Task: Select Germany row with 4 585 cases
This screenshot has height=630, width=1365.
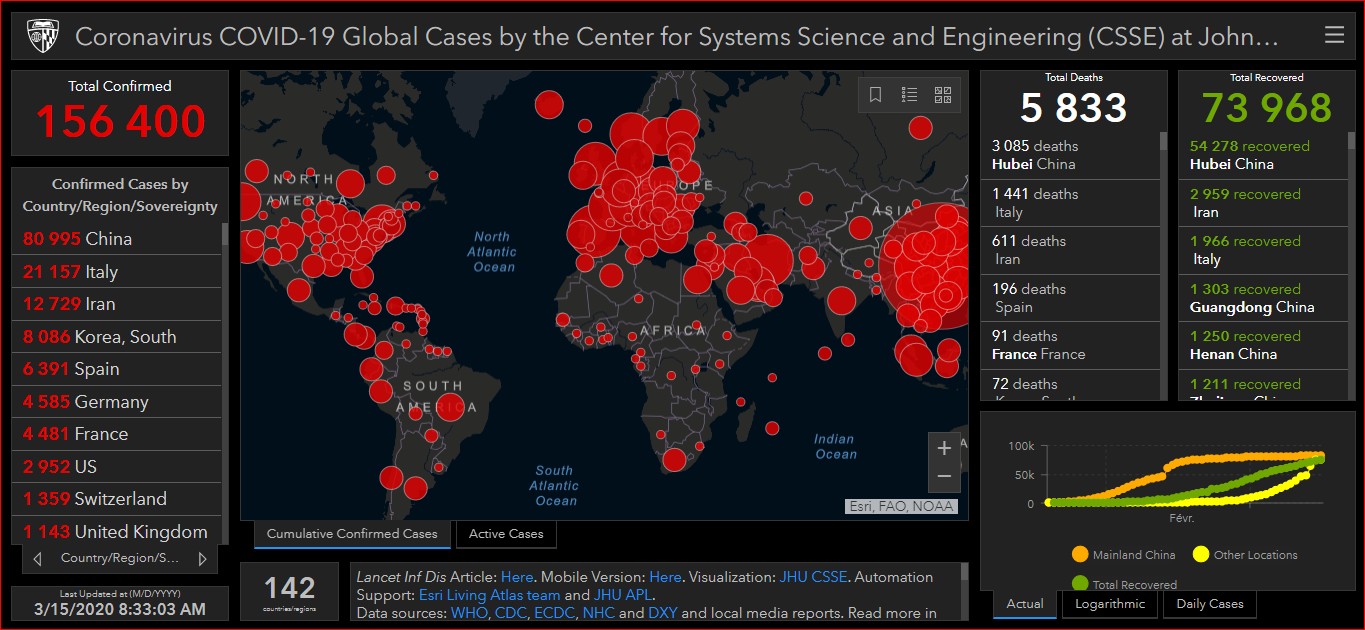Action: (116, 402)
